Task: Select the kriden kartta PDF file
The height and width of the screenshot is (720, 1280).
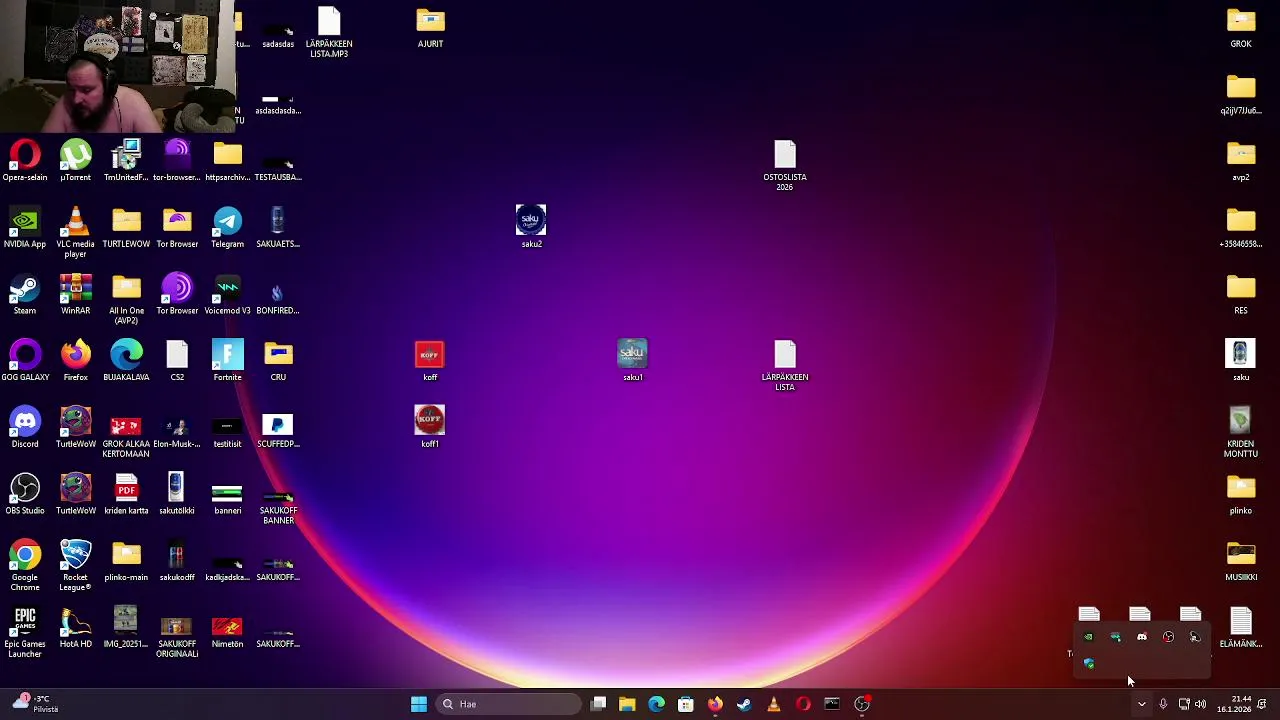Action: tap(126, 495)
